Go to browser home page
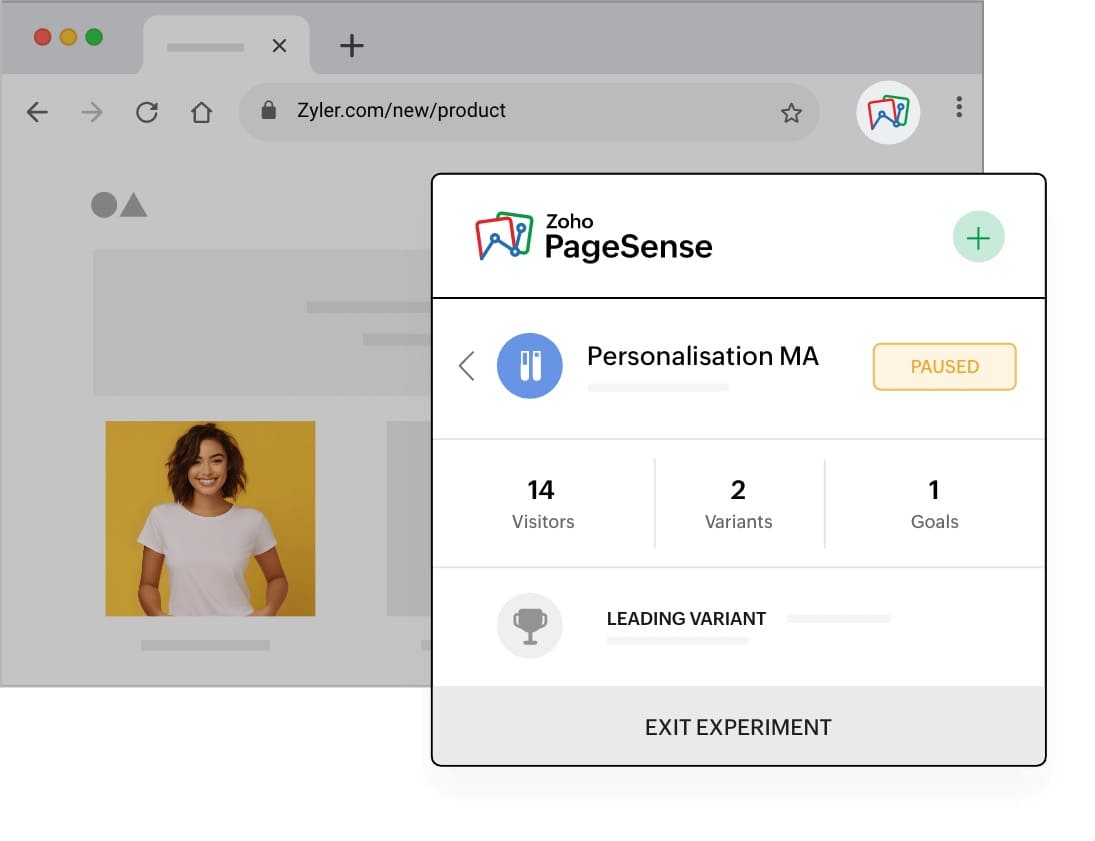Image resolution: width=1095 pixels, height=841 pixels. 202,112
